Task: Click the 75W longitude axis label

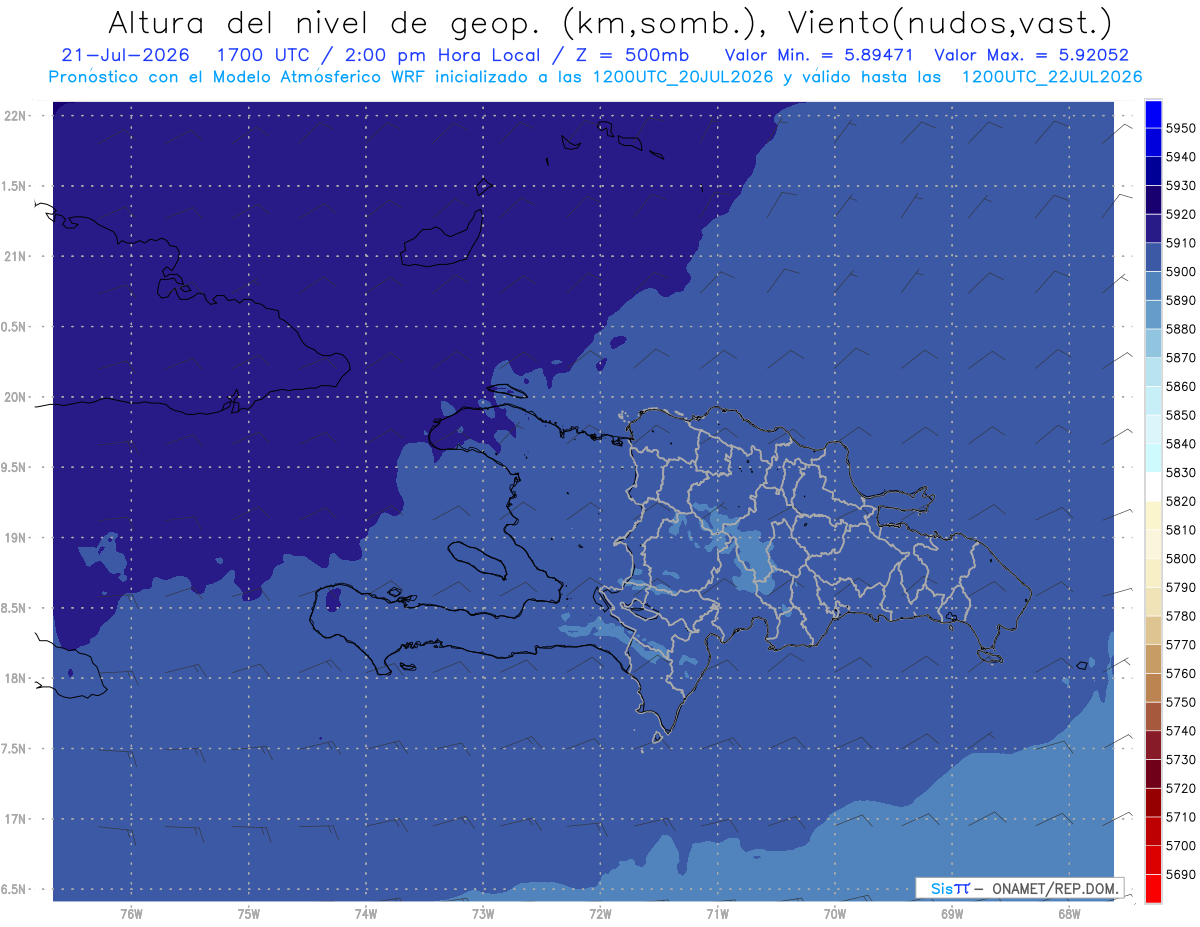Action: pyautogui.click(x=249, y=913)
